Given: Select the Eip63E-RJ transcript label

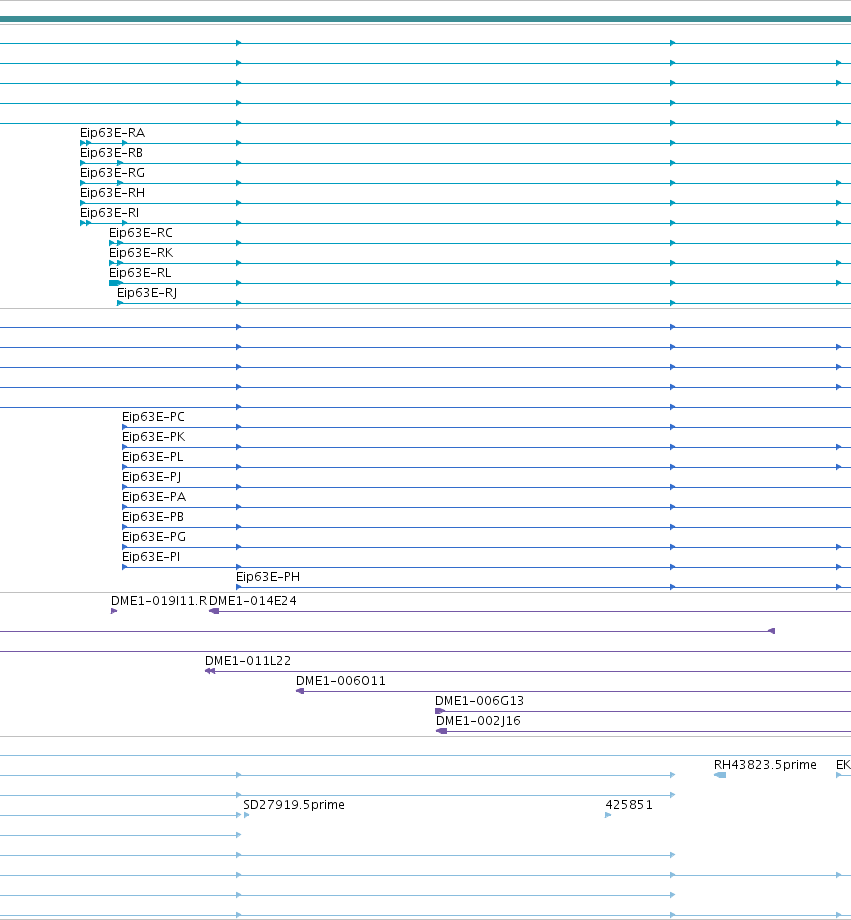Looking at the screenshot, I should click(x=147, y=293).
